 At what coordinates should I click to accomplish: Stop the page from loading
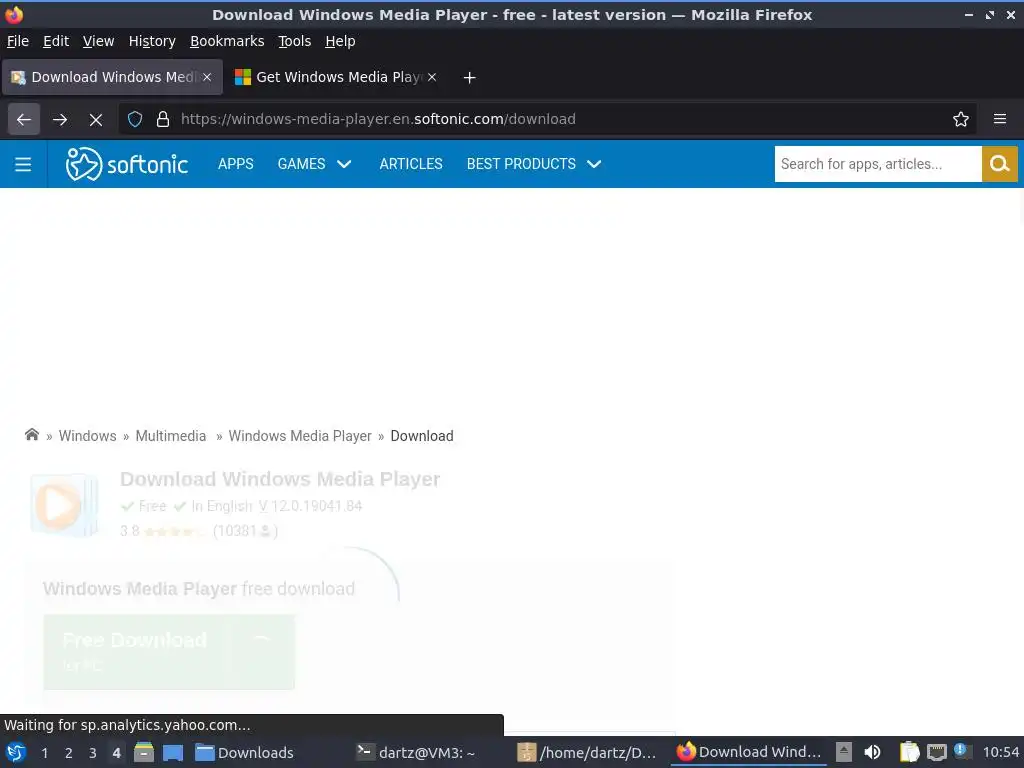(x=96, y=120)
